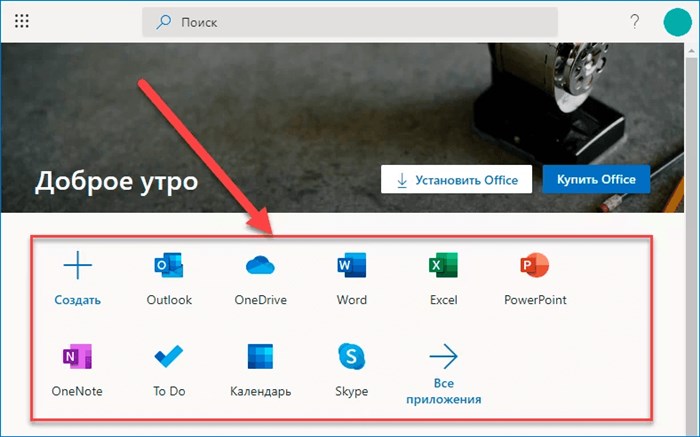Screen dimensions: 700x437
Task: Open OneDrive cloud icon
Action: (260, 265)
